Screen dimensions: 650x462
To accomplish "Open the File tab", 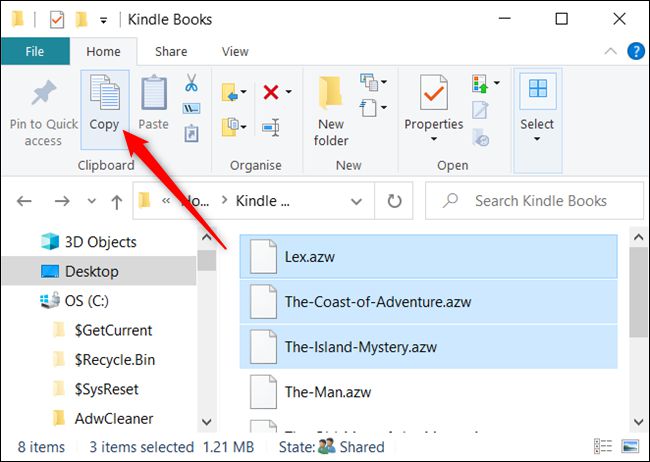I will tap(35, 51).
